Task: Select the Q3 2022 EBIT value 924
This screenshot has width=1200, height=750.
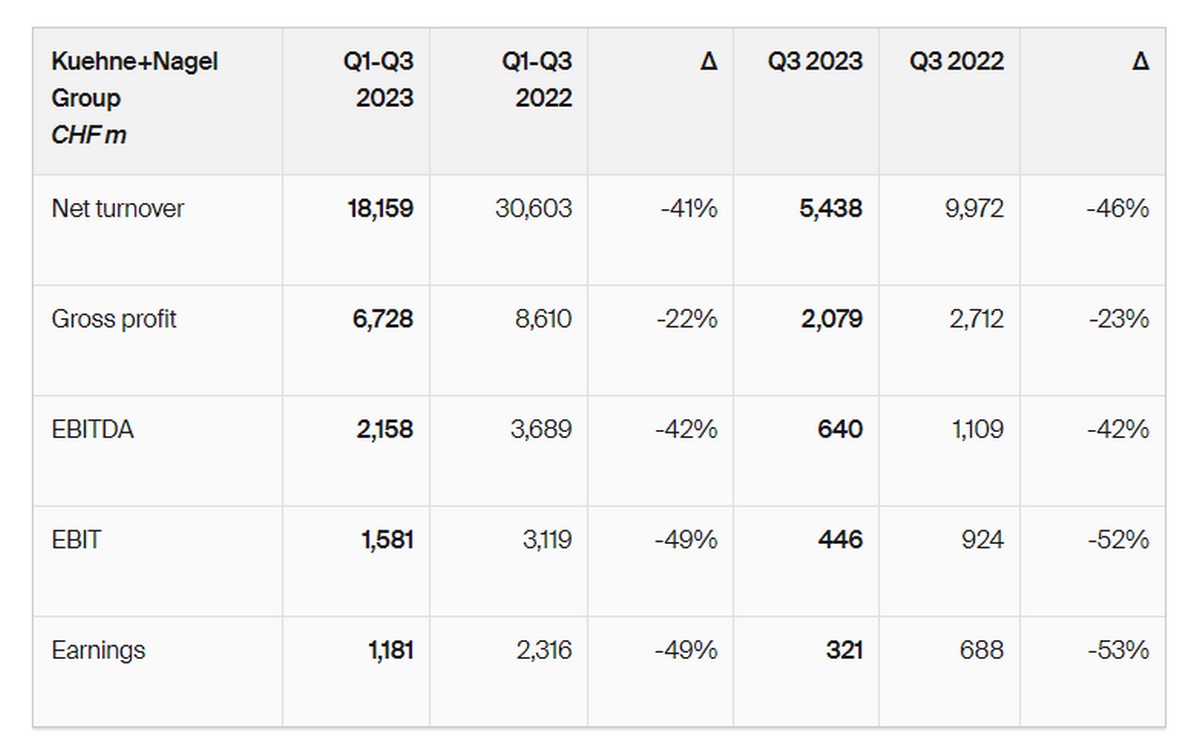Action: pyautogui.click(x=980, y=540)
